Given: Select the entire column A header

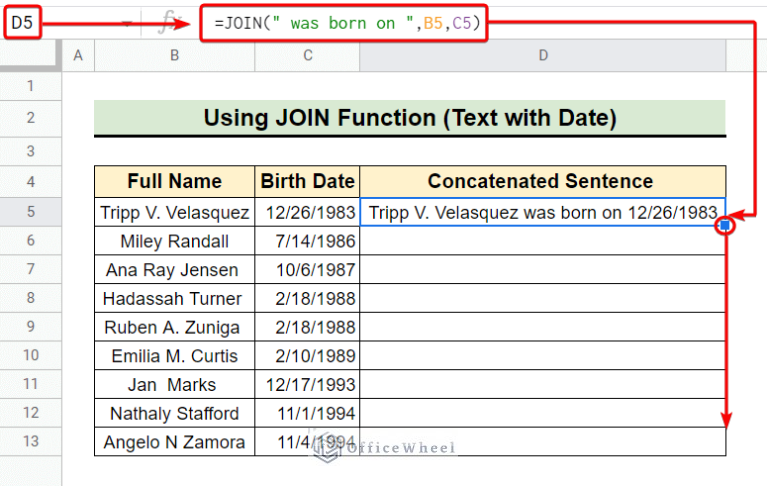Looking at the screenshot, I should click(78, 56).
